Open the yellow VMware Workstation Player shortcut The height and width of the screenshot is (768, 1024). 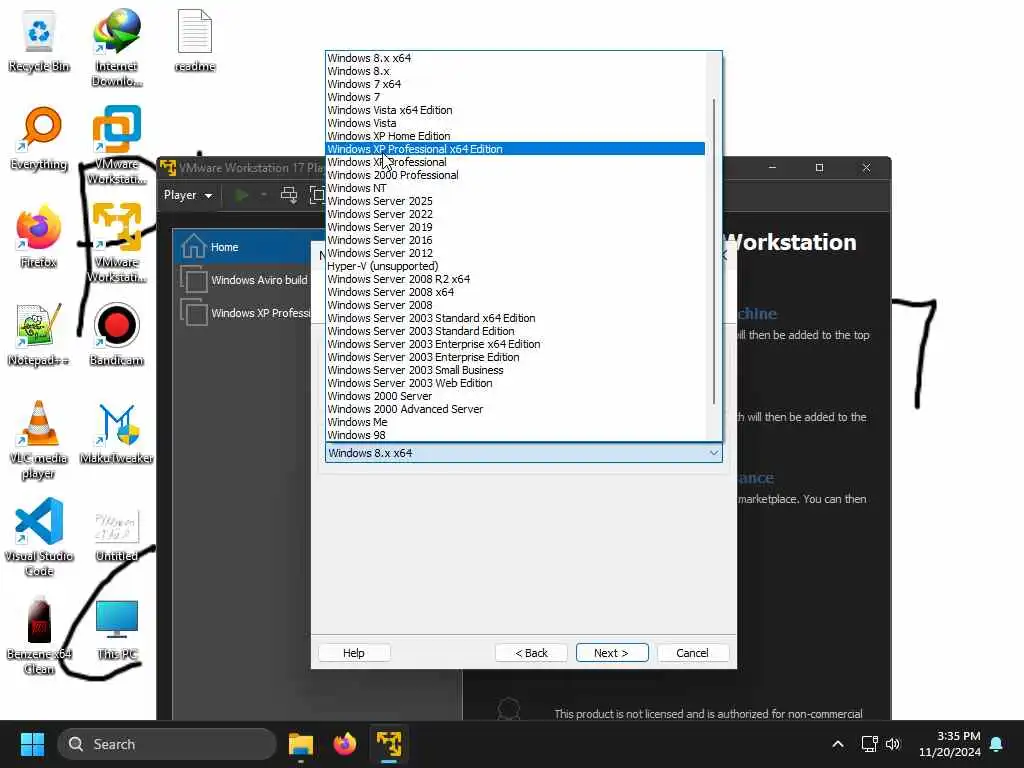117,243
